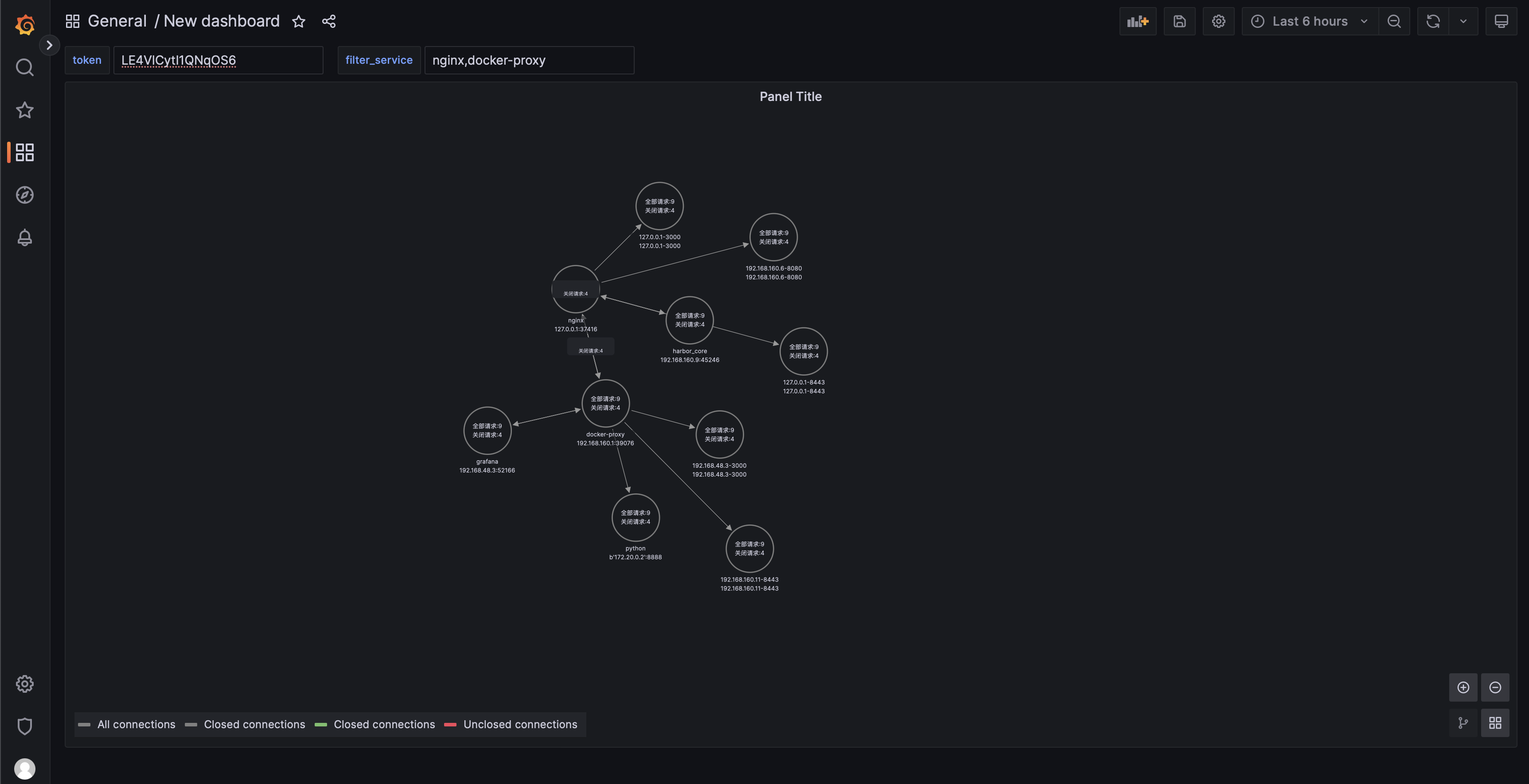Open dashboard settings gear icon
1529x784 pixels.
(1218, 21)
